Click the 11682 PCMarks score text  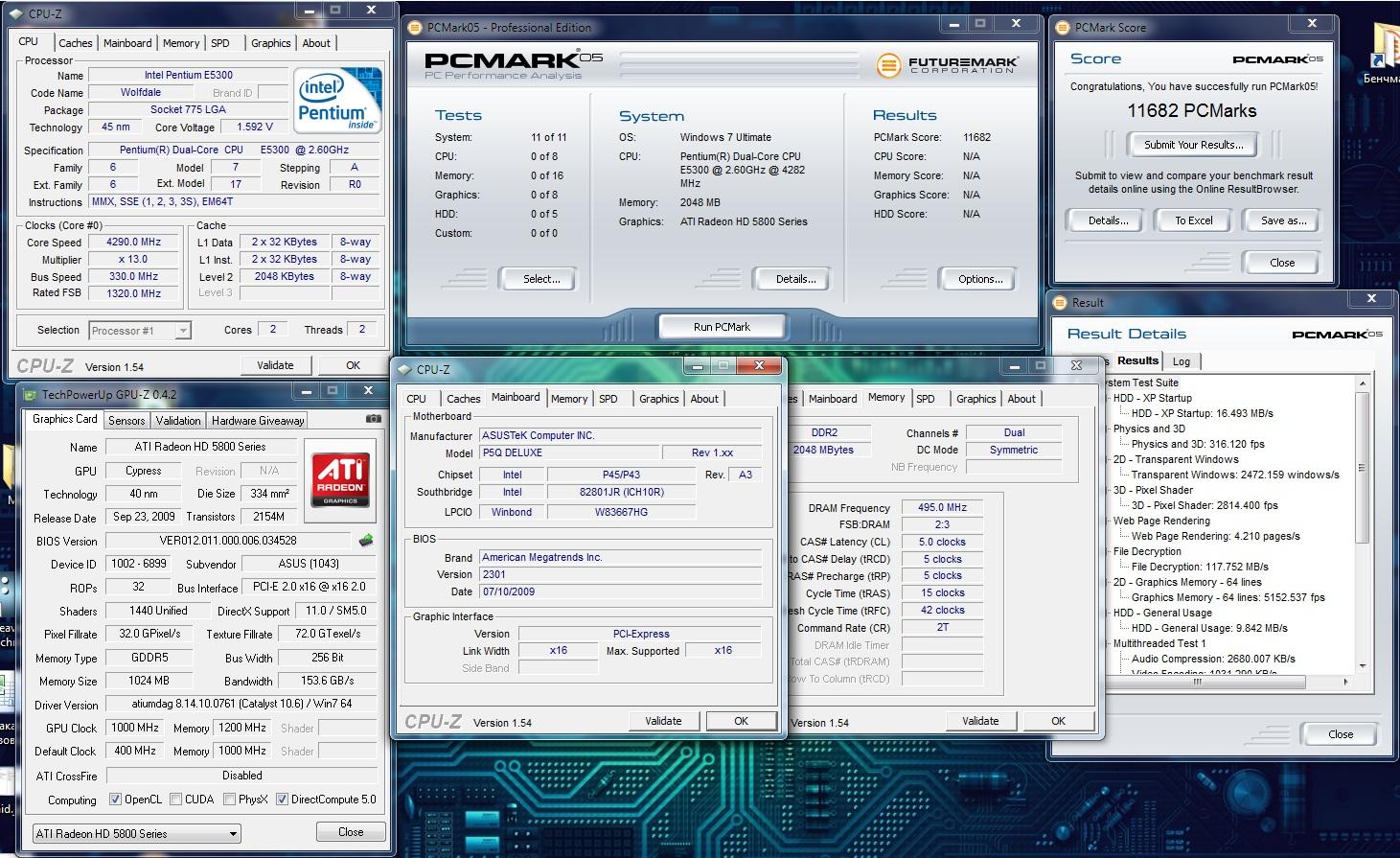point(1191,110)
